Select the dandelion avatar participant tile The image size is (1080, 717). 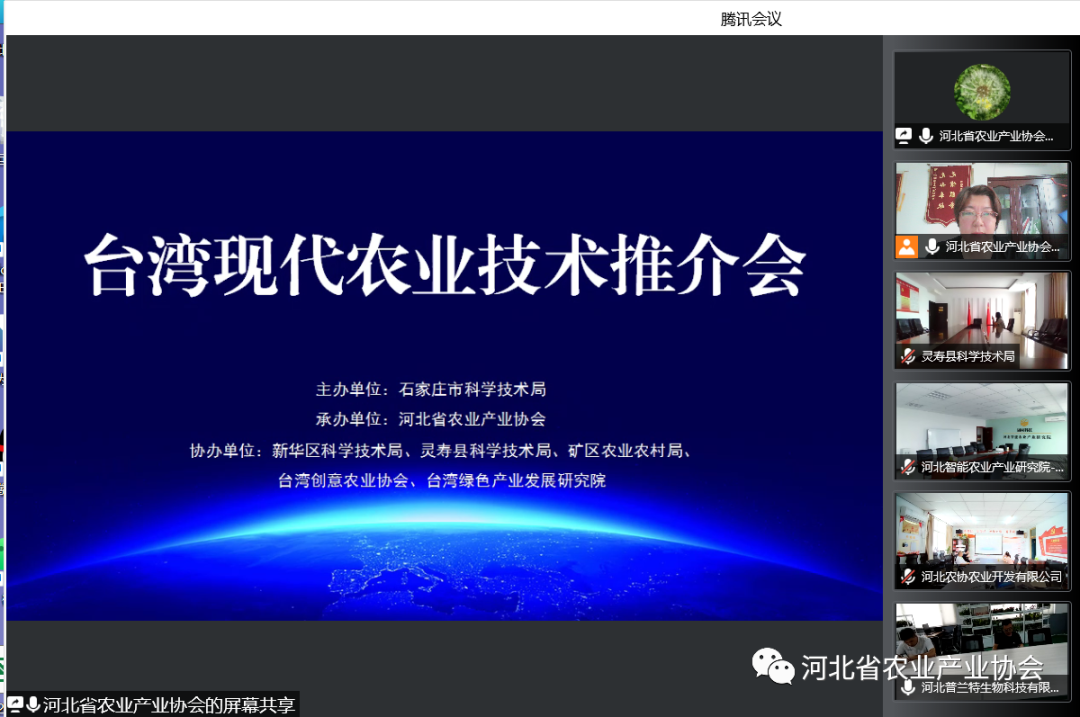click(x=982, y=100)
